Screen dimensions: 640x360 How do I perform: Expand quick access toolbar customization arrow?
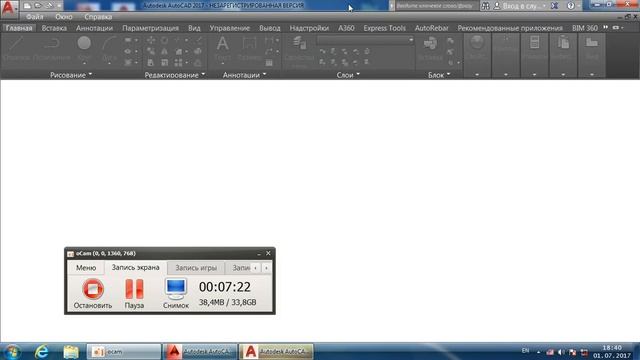pyautogui.click(x=60, y=6)
